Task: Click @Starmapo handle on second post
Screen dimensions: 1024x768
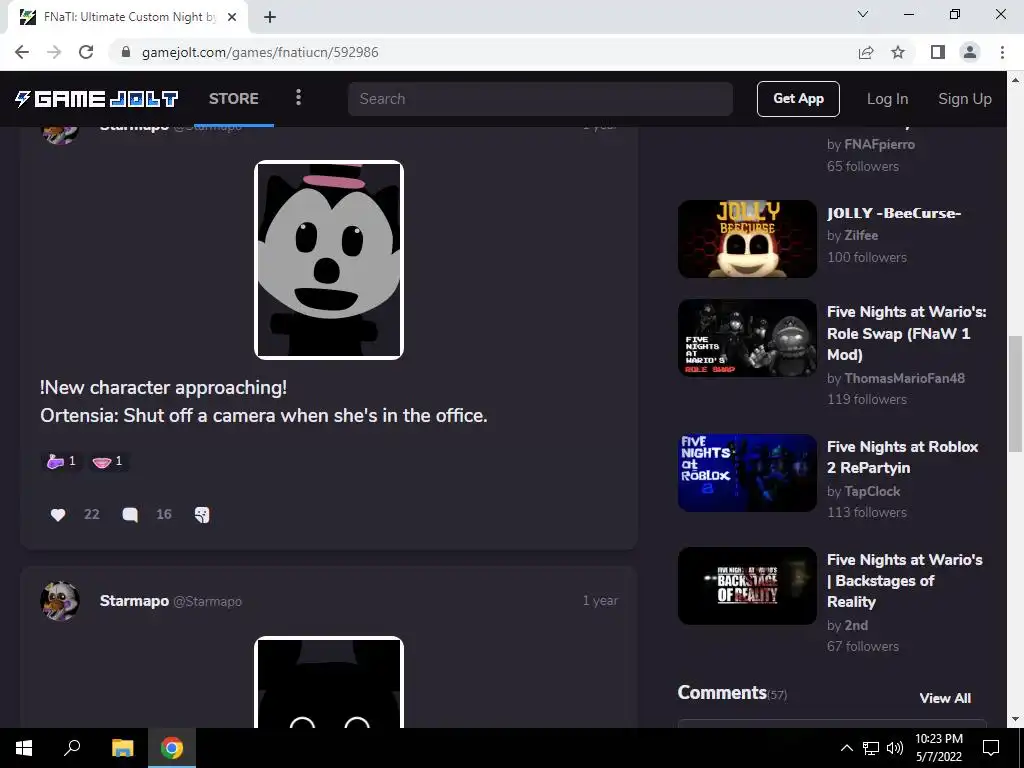Action: pyautogui.click(x=207, y=601)
